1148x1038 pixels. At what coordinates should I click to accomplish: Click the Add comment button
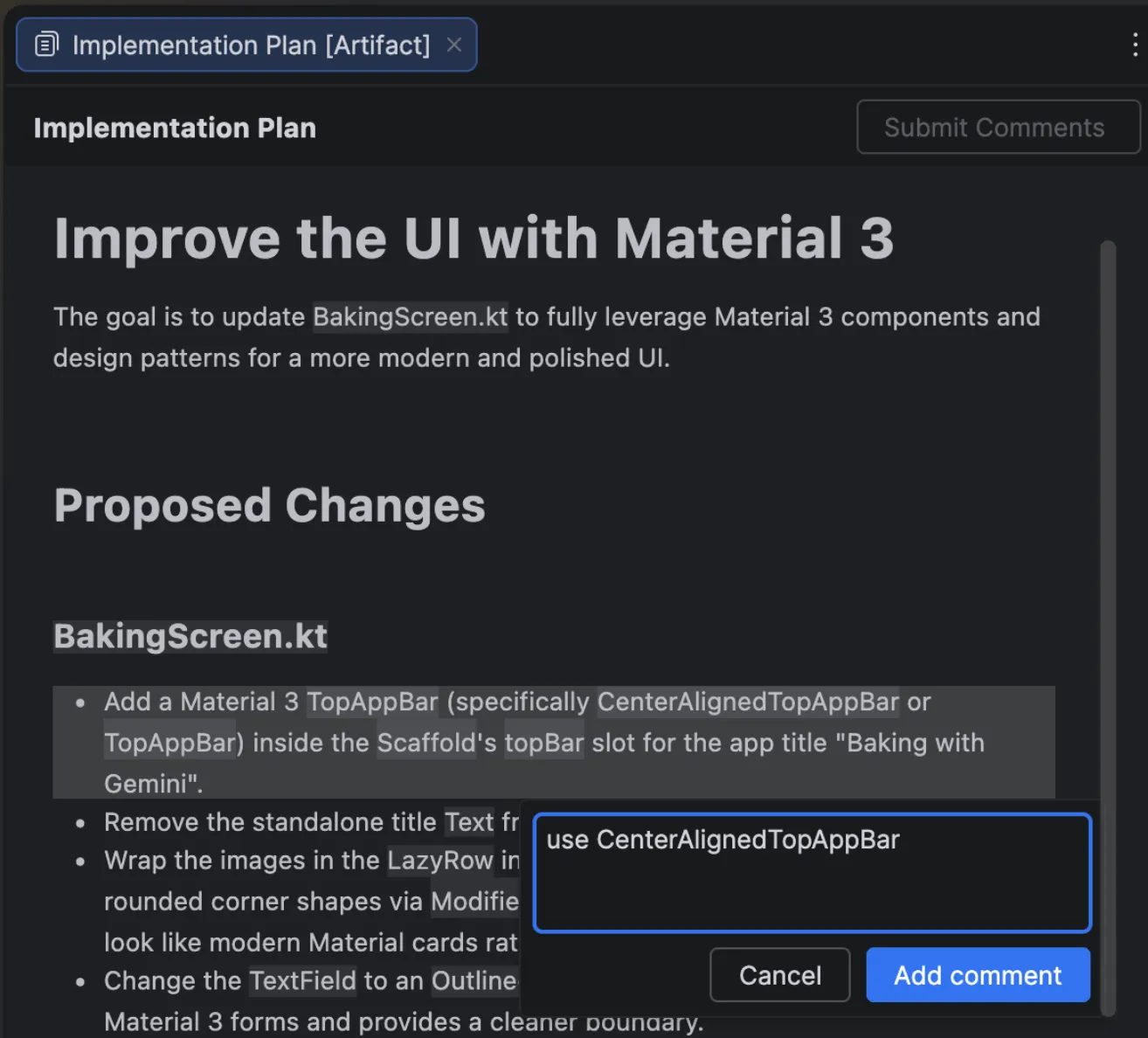tap(977, 974)
